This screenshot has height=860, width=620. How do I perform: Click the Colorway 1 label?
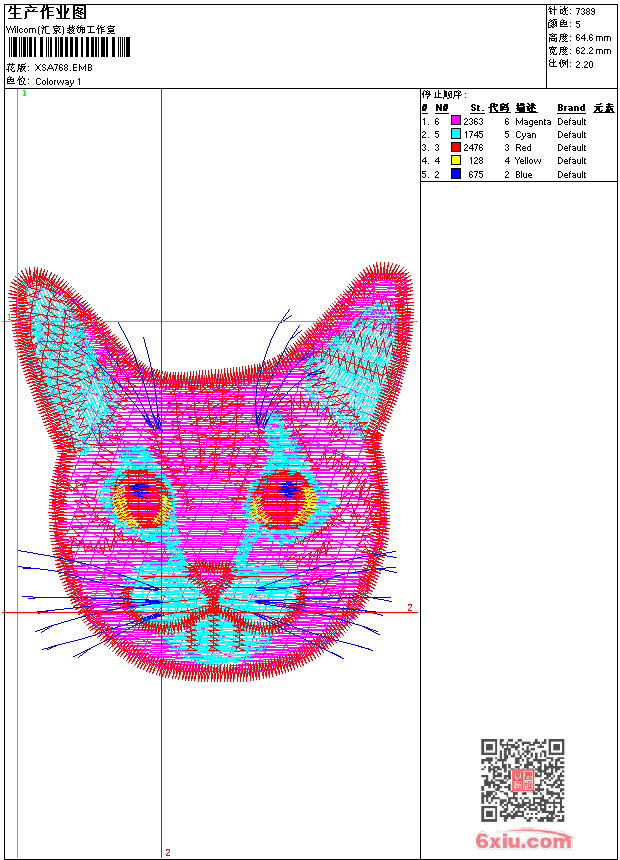[x=58, y=82]
